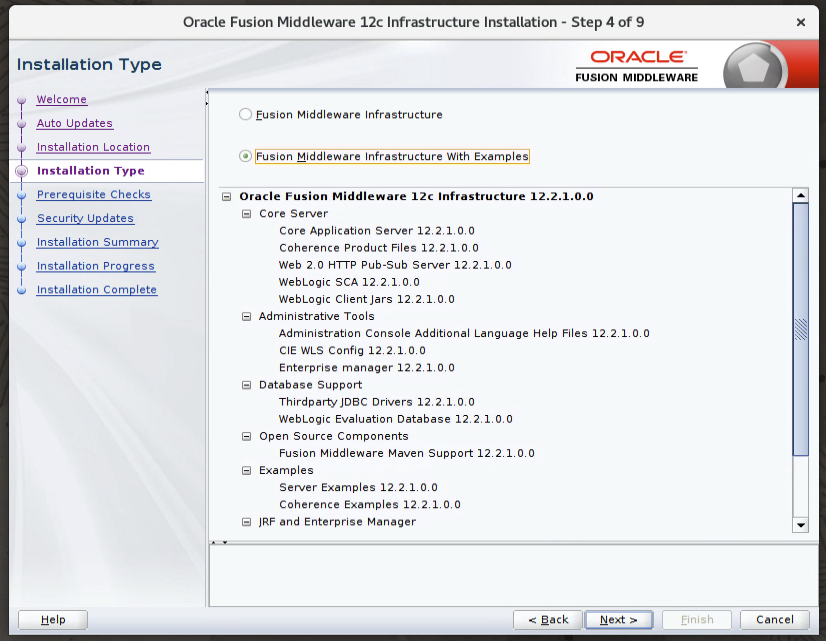Image resolution: width=826 pixels, height=641 pixels.
Task: Select CIE WLS Config 12.2.1.0.0
Action: [352, 351]
